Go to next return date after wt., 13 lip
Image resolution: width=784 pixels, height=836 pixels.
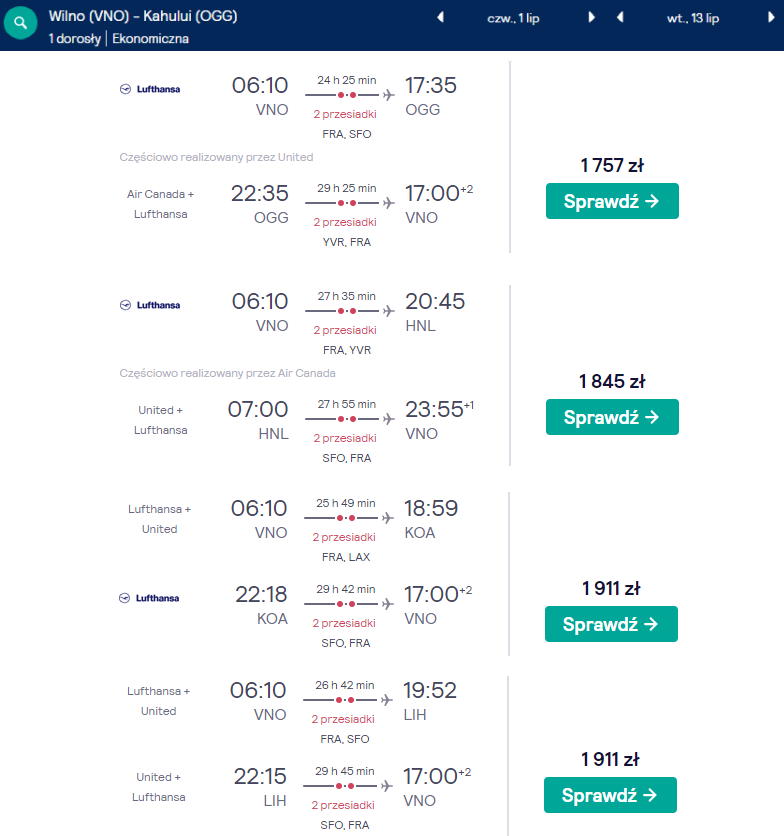(771, 18)
